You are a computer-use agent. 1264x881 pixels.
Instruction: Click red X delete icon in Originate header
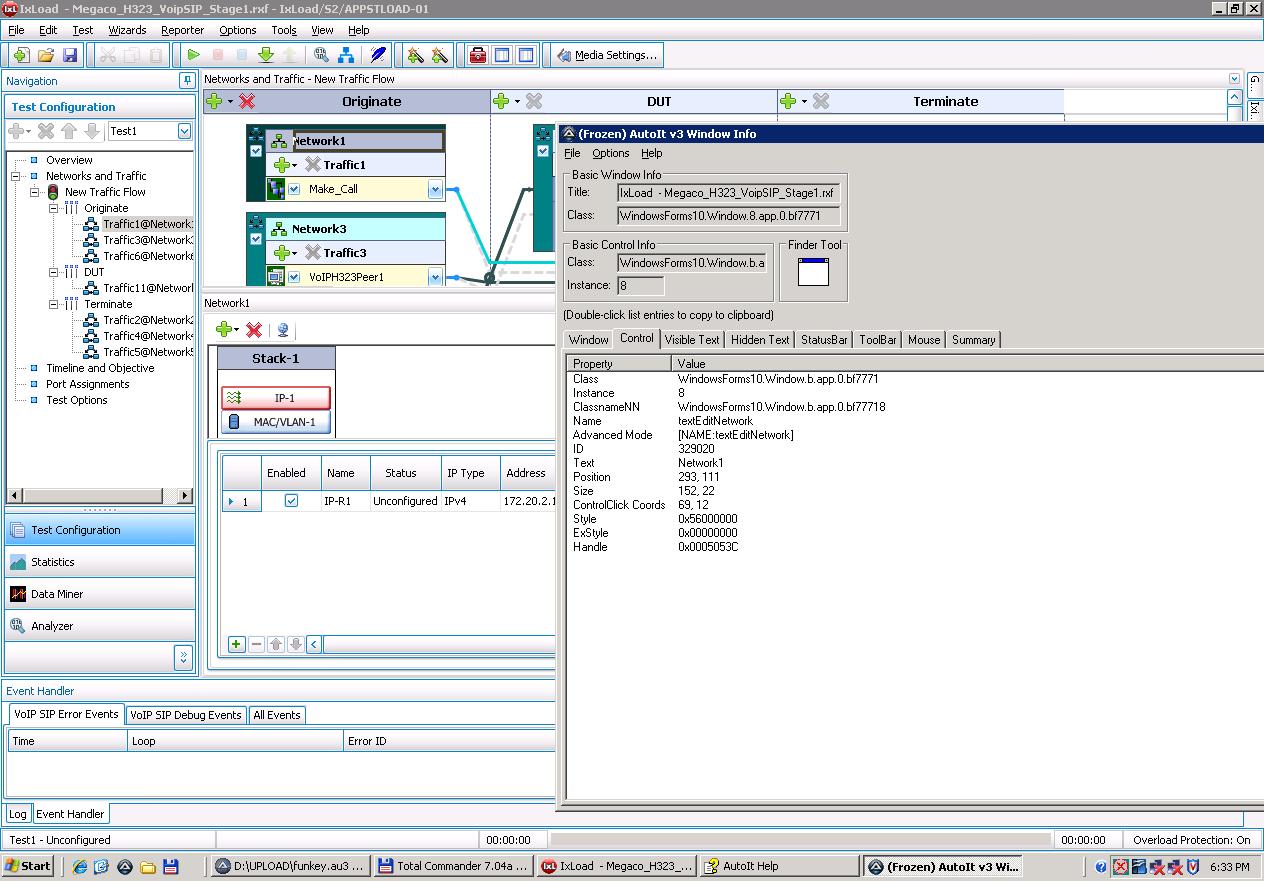(247, 101)
